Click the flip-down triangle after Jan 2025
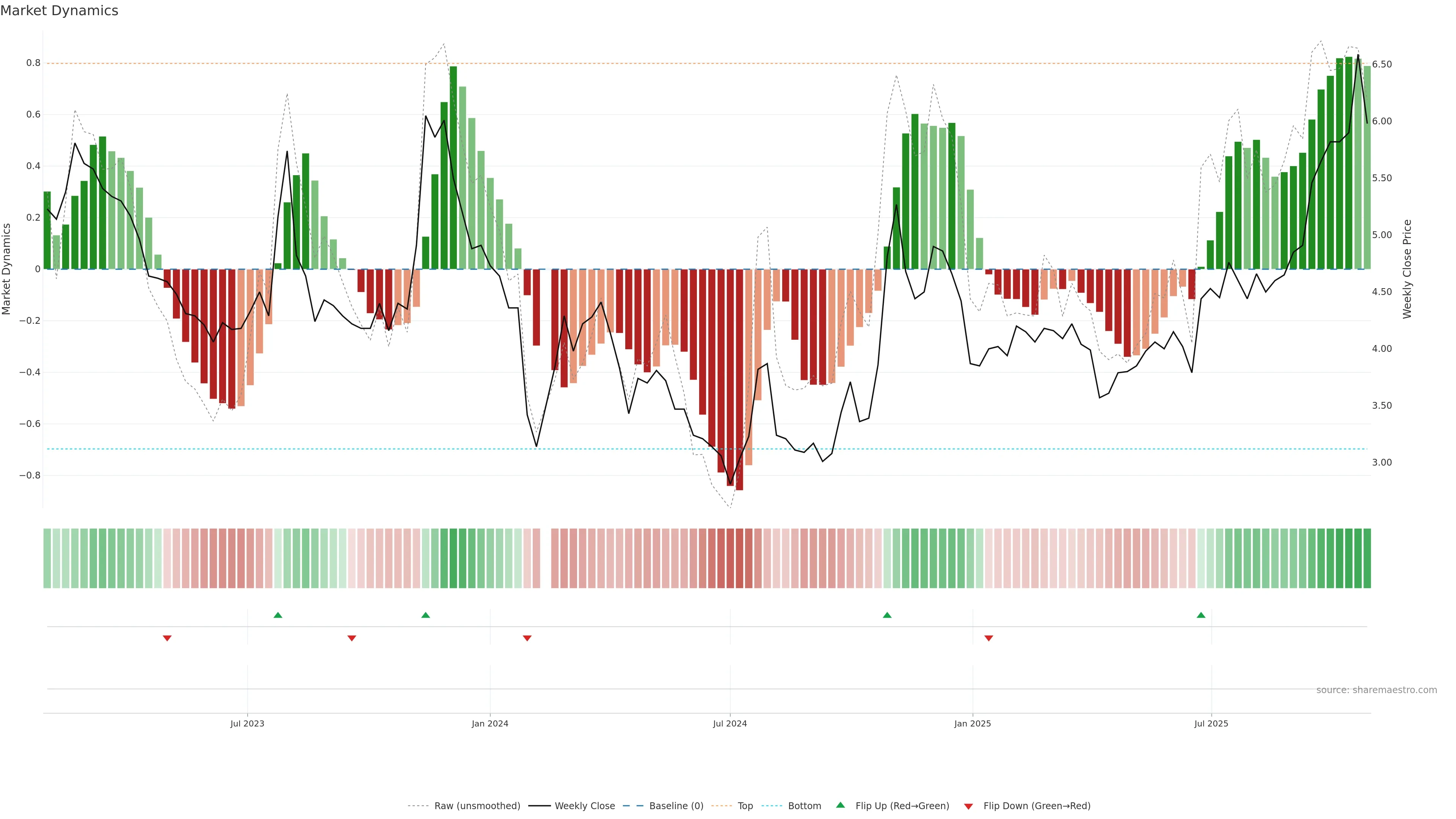1456x819 pixels. click(x=988, y=638)
